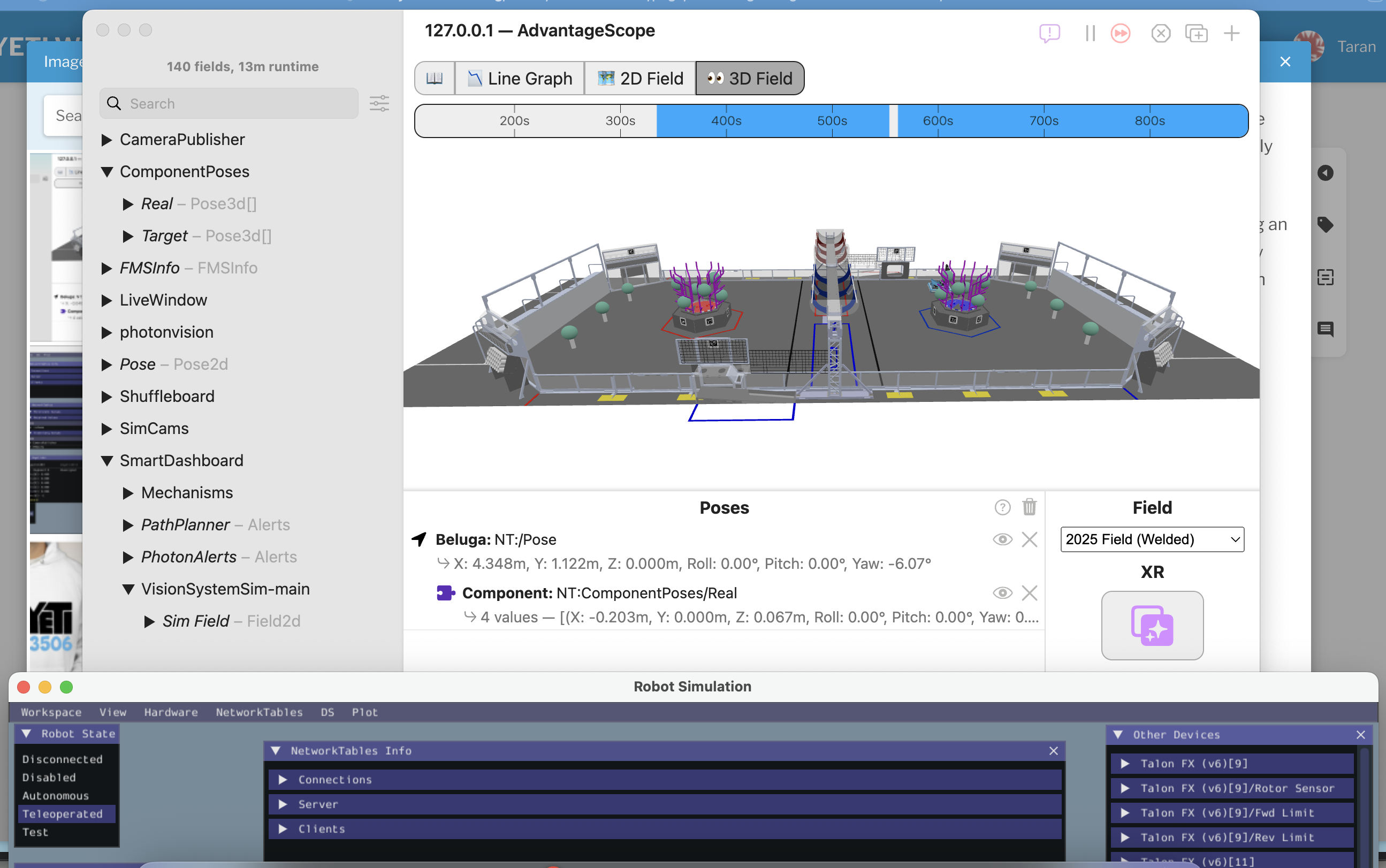
Task: Open the documentation book tab
Action: 435,78
